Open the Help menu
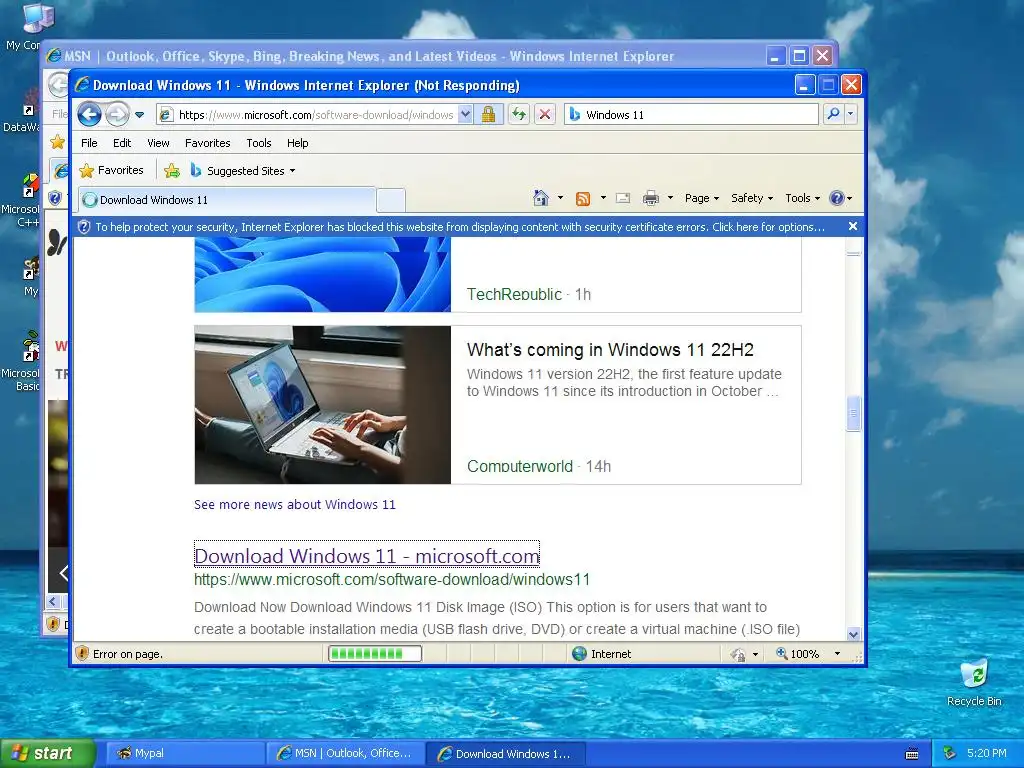This screenshot has height=768, width=1024. tap(297, 143)
